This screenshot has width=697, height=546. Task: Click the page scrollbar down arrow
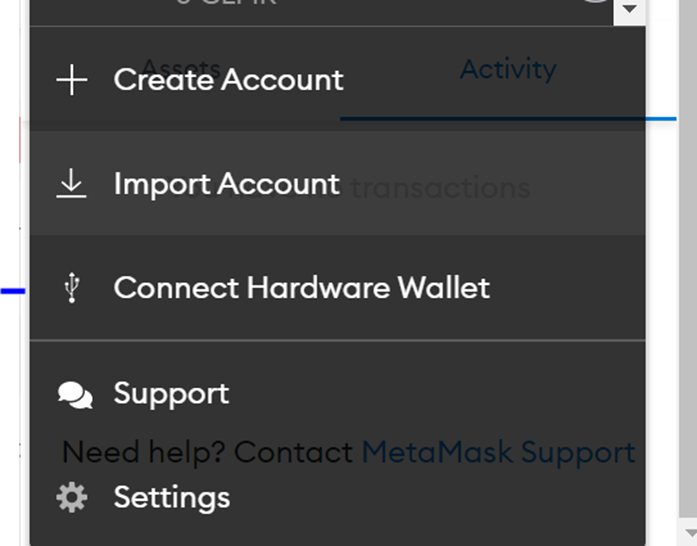click(689, 532)
